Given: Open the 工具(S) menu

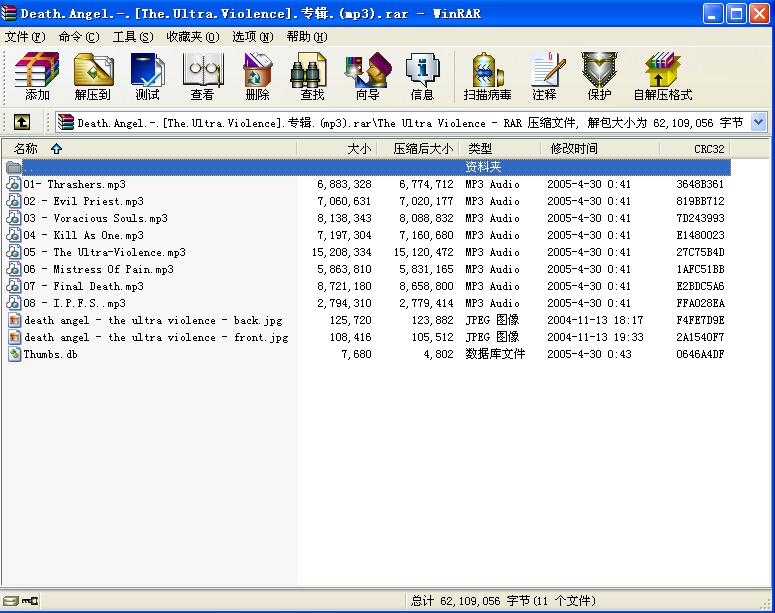Looking at the screenshot, I should pos(132,37).
